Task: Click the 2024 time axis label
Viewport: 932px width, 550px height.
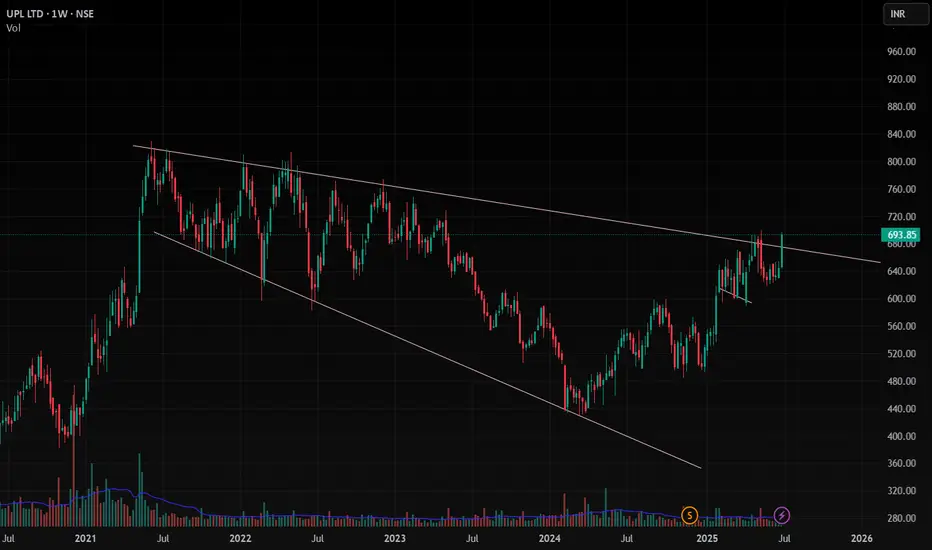Action: [549, 538]
